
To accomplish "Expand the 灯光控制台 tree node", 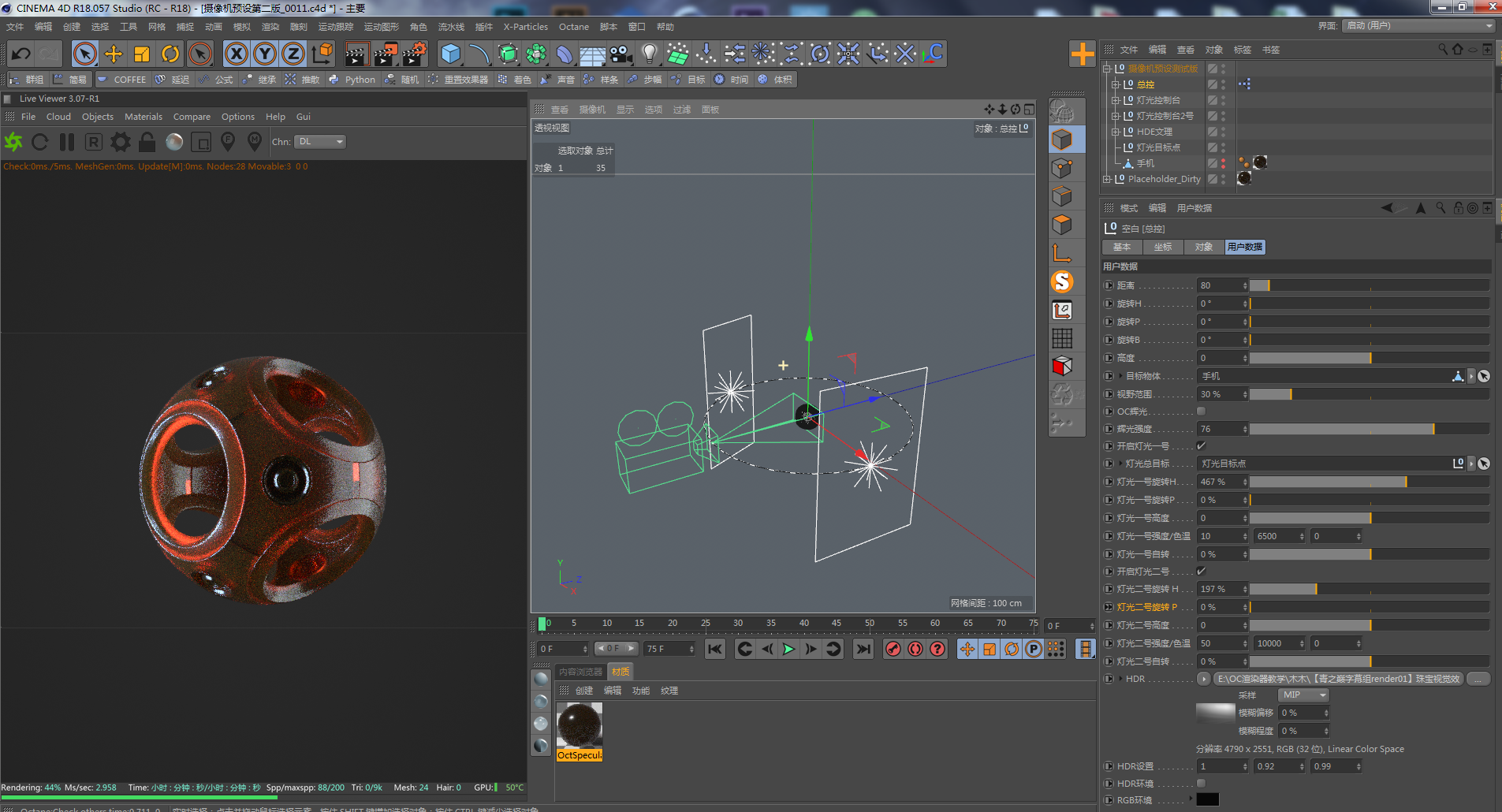I will click(1116, 100).
